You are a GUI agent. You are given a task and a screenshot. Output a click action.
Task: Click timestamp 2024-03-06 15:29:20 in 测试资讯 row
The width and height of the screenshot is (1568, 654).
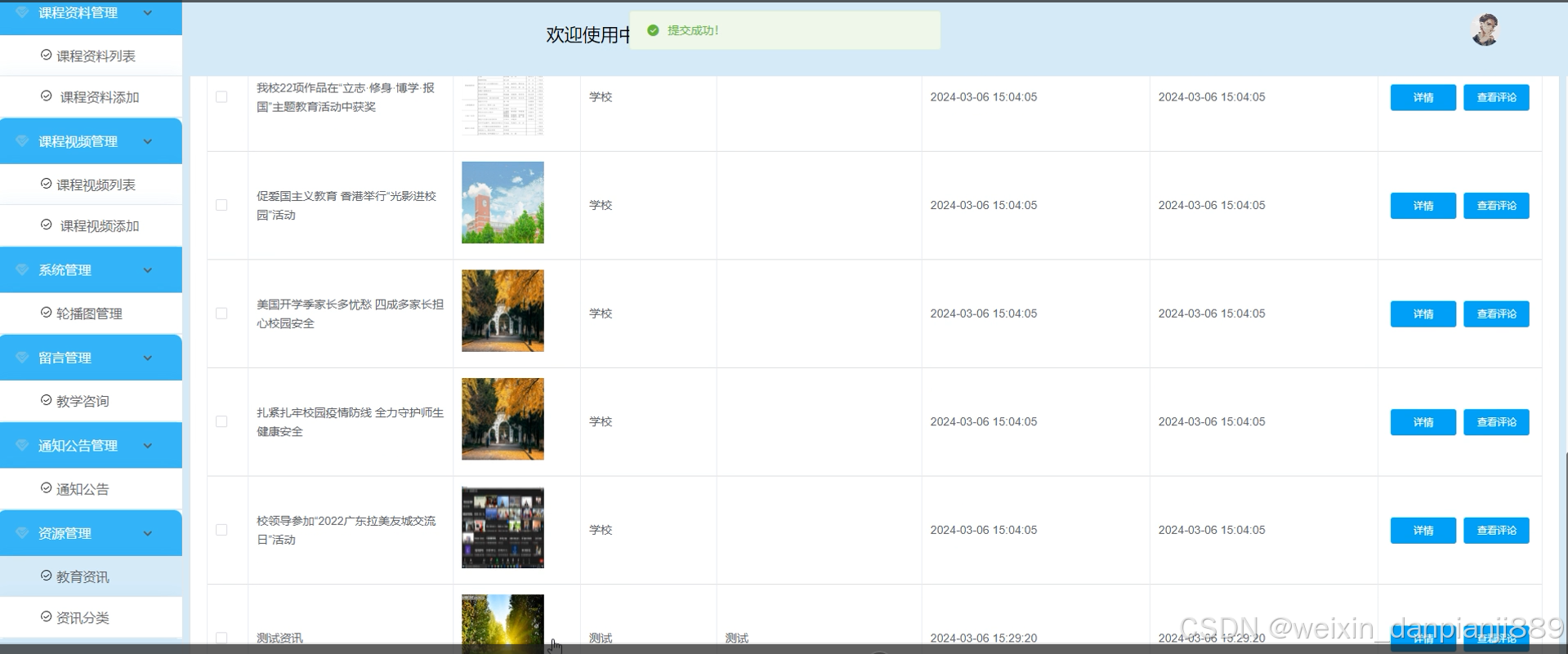(x=984, y=638)
